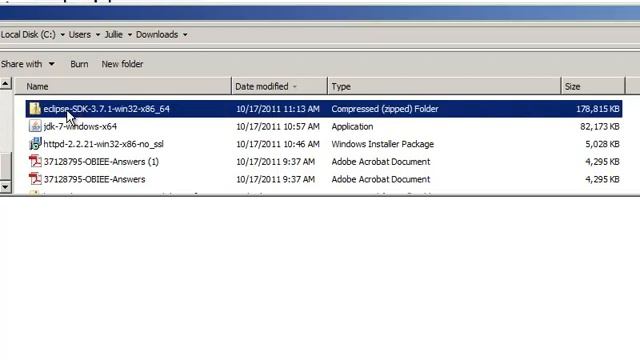Viewport: 640px width, 360px height.
Task: Open dropdown arrow after Downloads breadcrumb
Action: point(185,35)
